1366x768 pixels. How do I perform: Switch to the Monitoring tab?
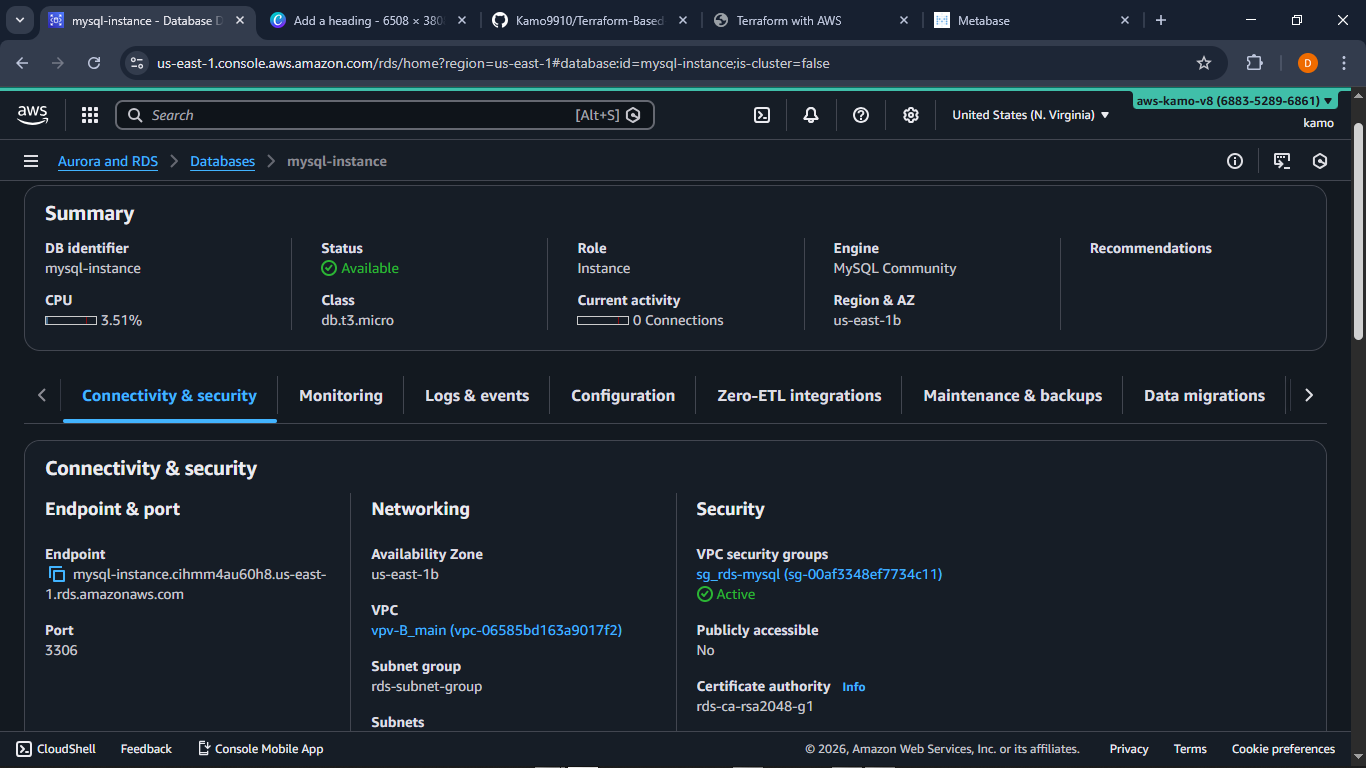340,396
